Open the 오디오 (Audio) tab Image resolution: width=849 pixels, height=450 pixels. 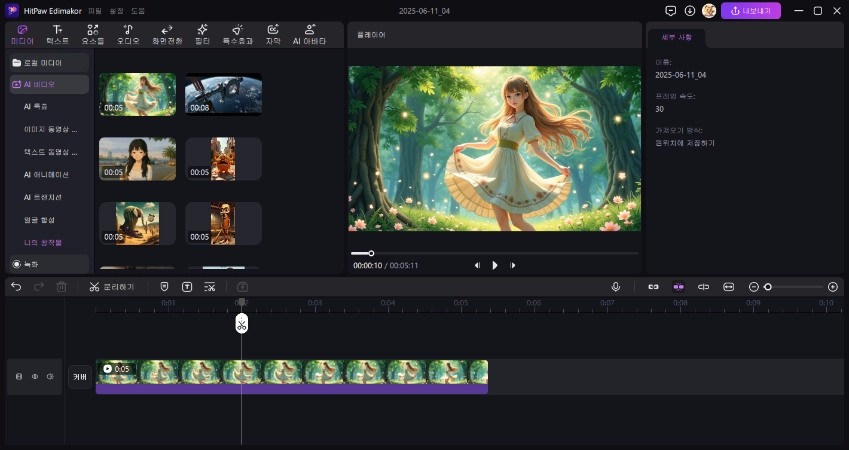tap(128, 35)
